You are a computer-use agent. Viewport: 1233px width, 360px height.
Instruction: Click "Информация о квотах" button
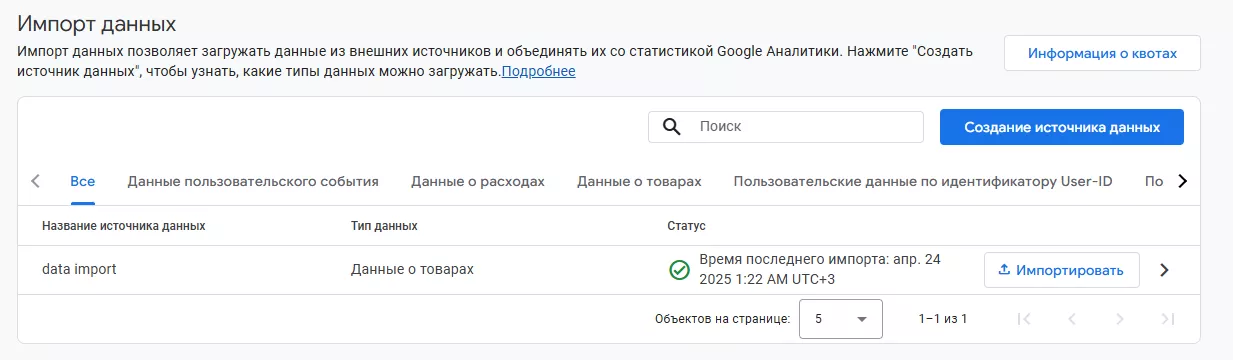click(1102, 53)
